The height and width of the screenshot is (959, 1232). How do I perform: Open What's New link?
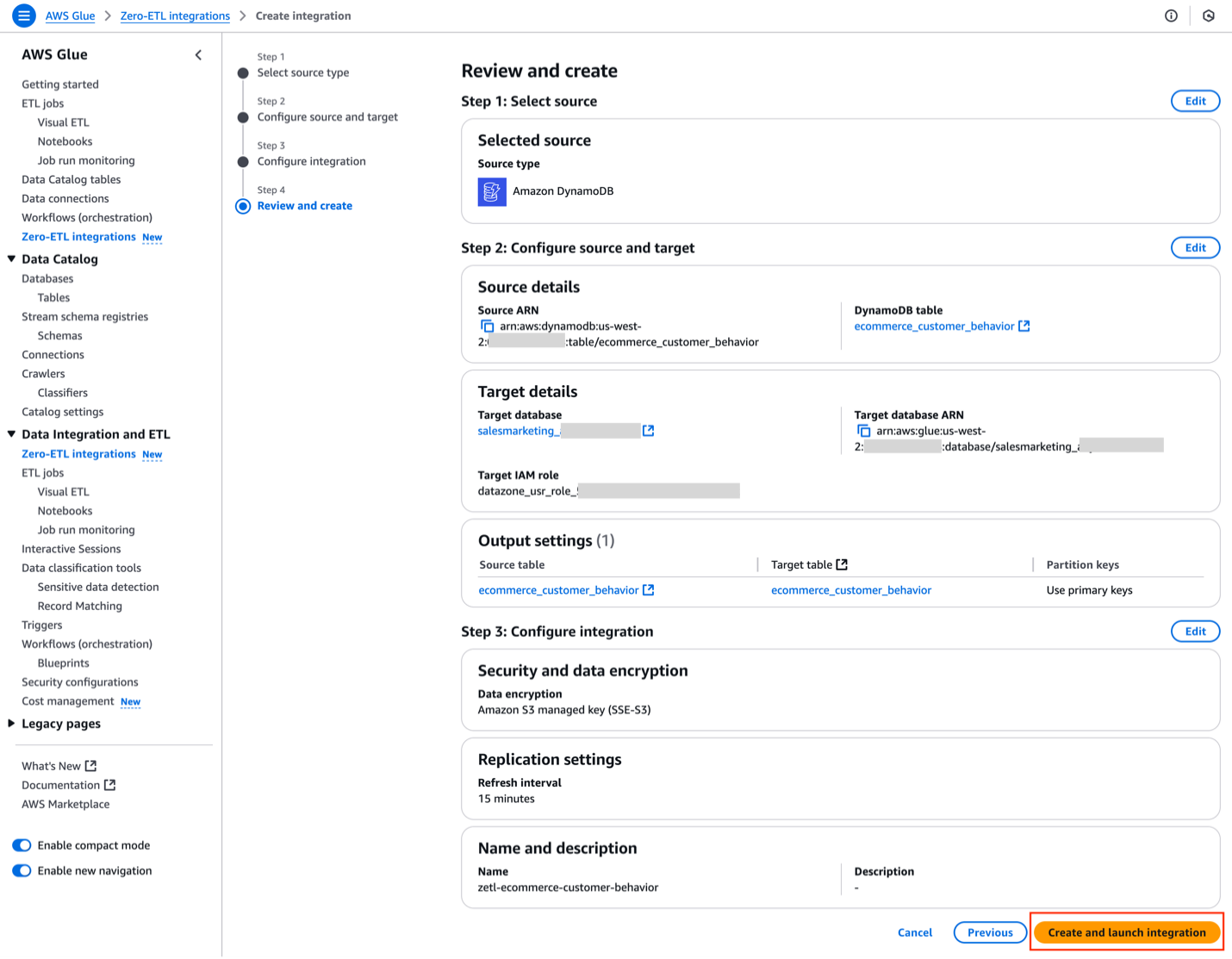51,766
